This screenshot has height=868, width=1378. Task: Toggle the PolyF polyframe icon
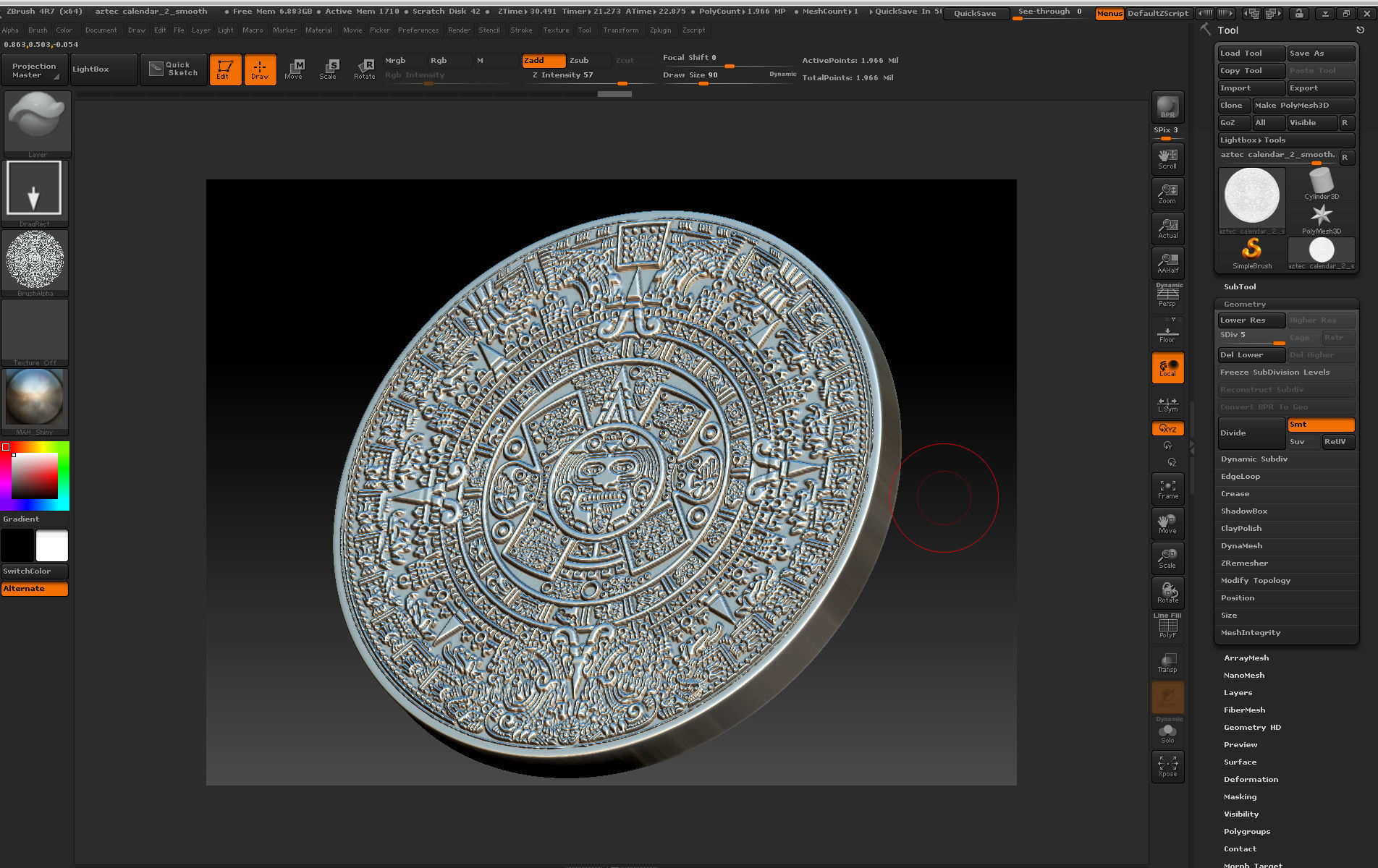point(1167,626)
